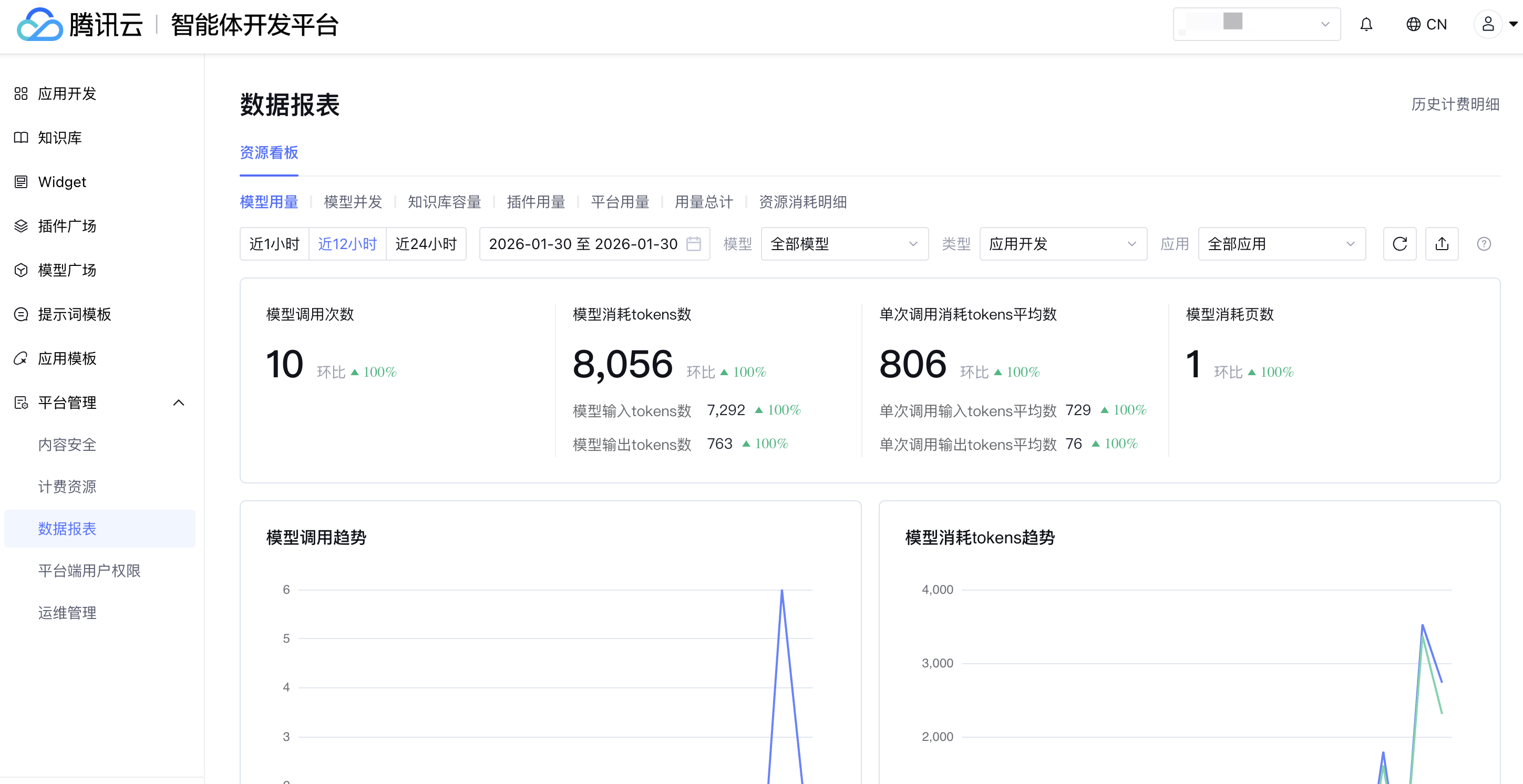Open the user account avatar menu
This screenshot has width=1523, height=784.
(1487, 24)
